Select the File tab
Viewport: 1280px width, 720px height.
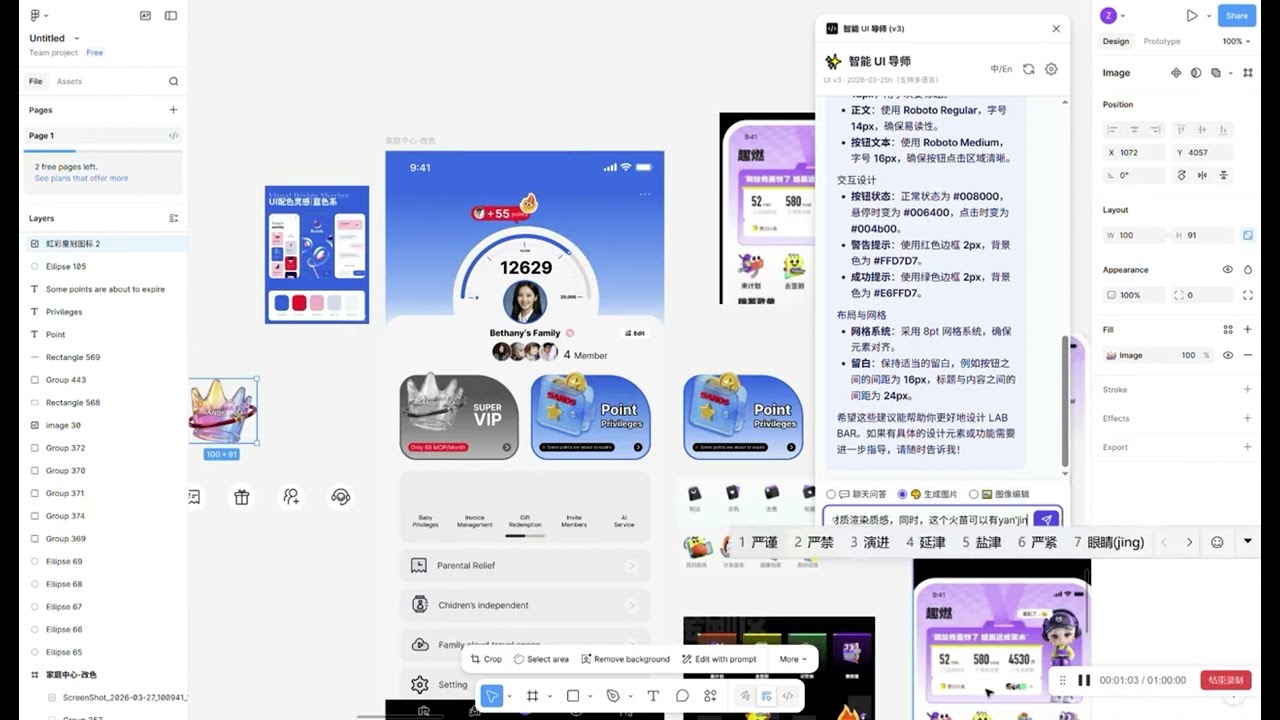36,81
